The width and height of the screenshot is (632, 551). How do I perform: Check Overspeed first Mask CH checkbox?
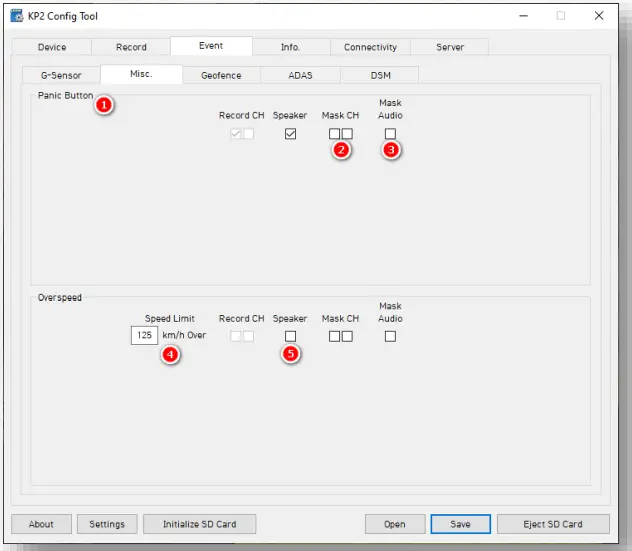334,336
